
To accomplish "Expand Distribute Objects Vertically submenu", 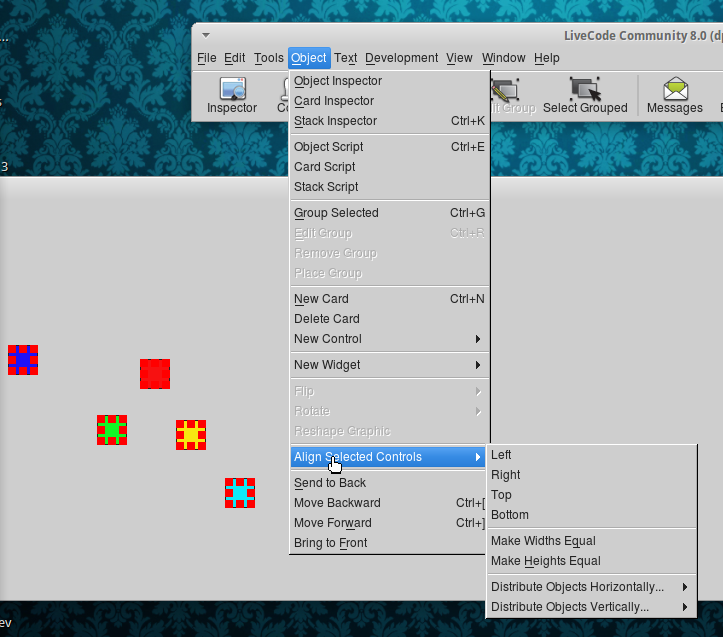I will 592,607.
